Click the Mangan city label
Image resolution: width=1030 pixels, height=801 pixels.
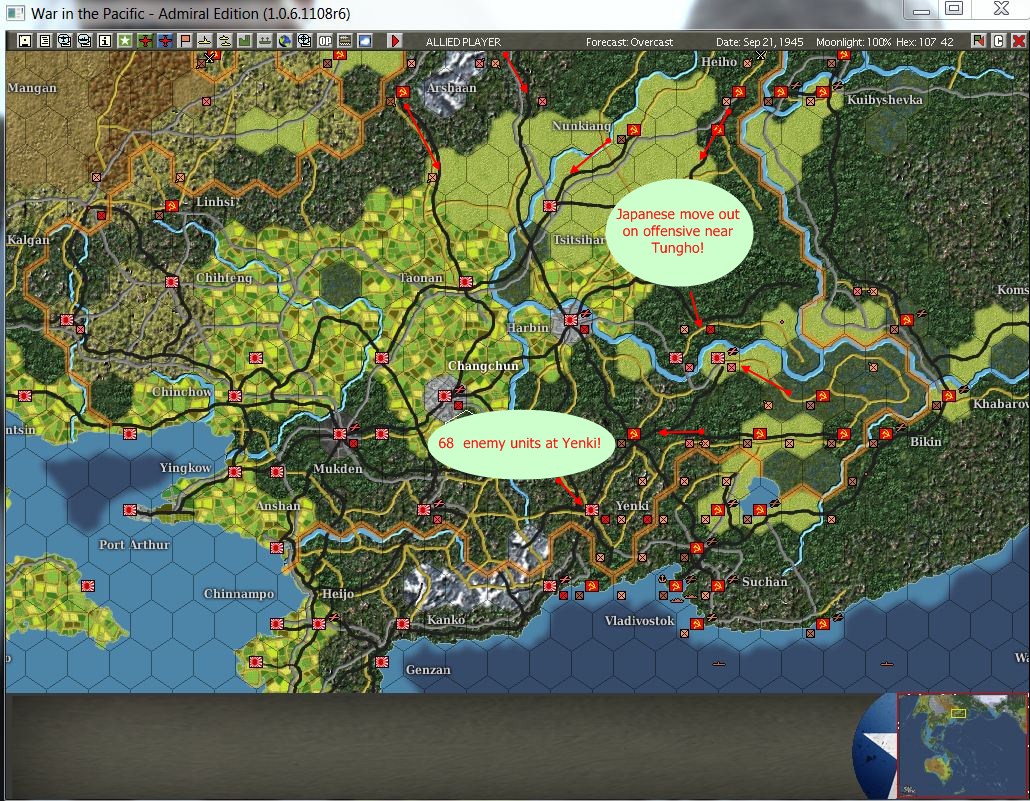pyautogui.click(x=32, y=88)
